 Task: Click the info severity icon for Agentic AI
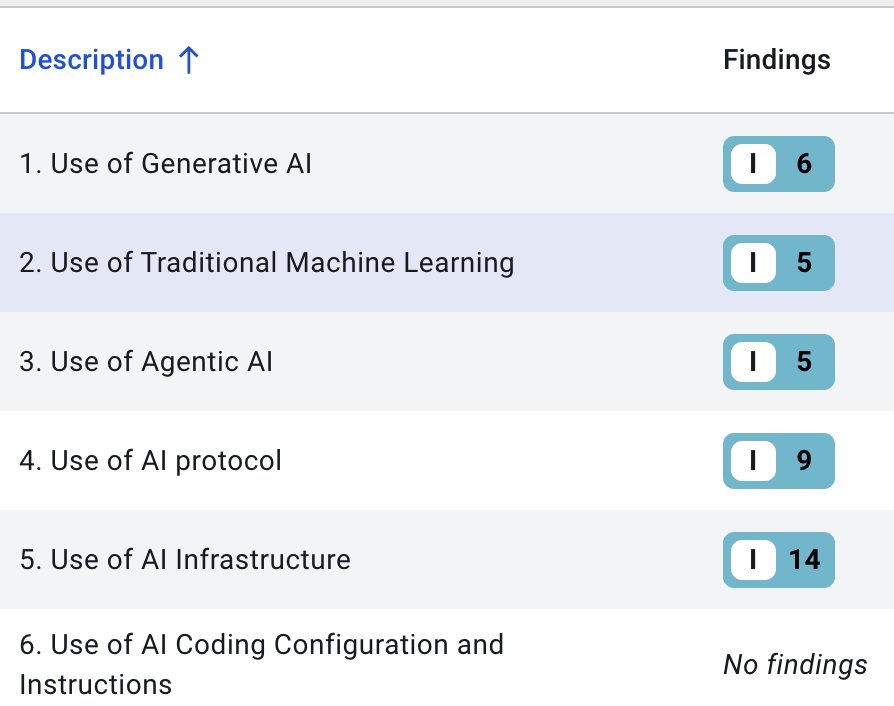tap(753, 362)
